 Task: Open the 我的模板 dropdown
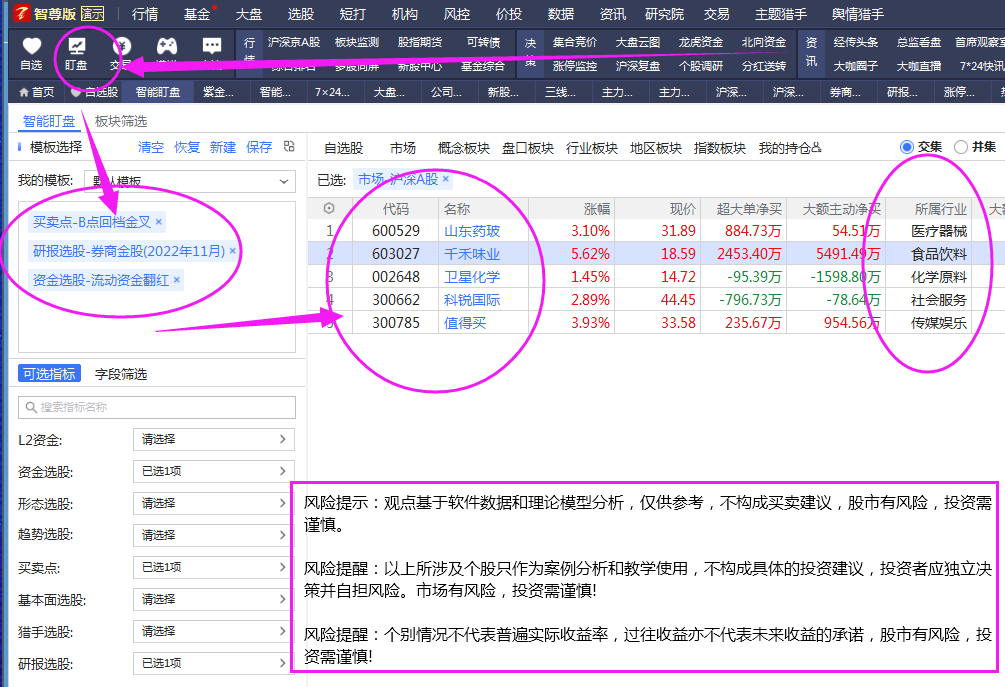tap(190, 181)
